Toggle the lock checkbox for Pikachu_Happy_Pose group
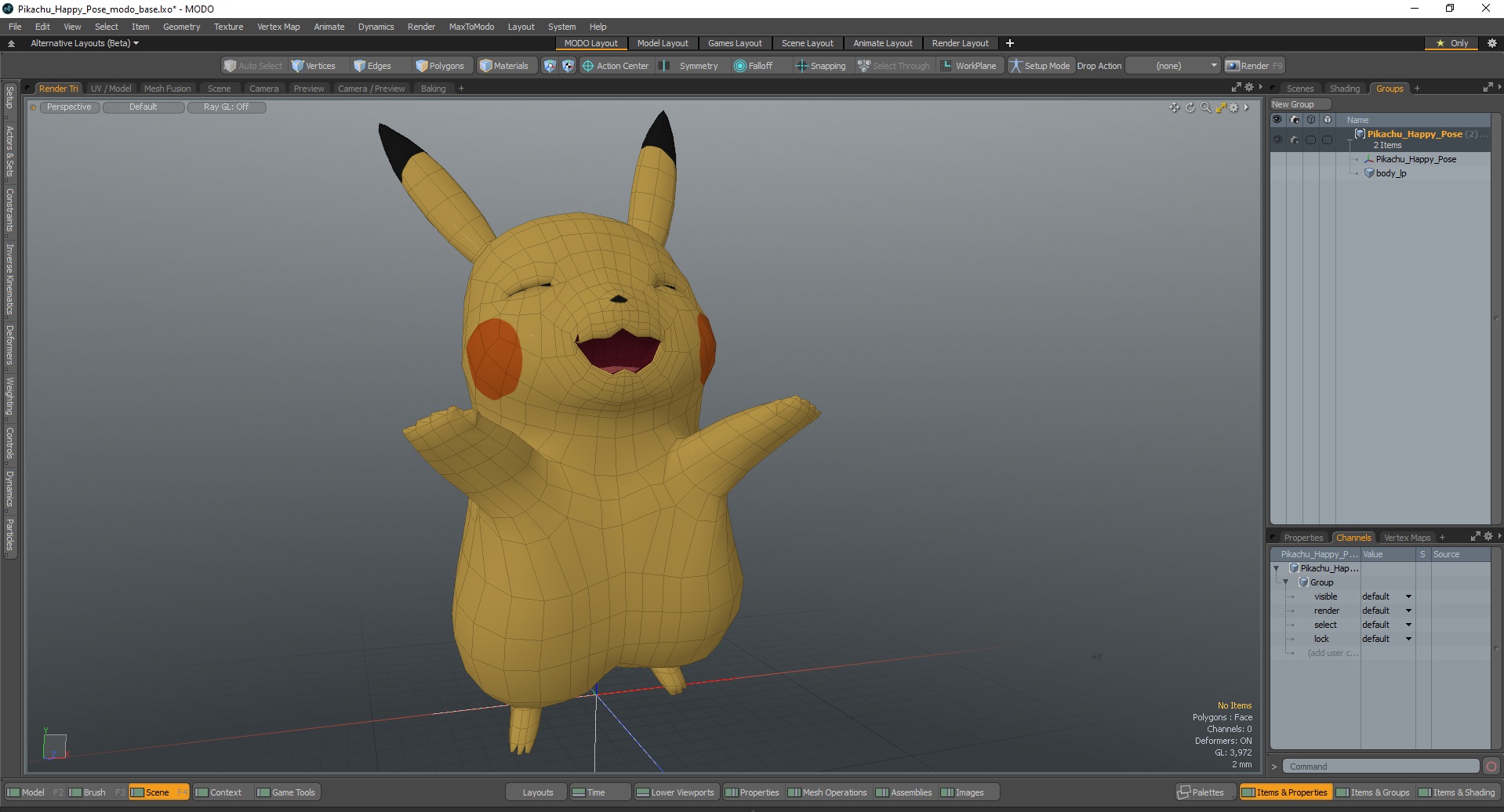The height and width of the screenshot is (812, 1504). [x=1327, y=140]
